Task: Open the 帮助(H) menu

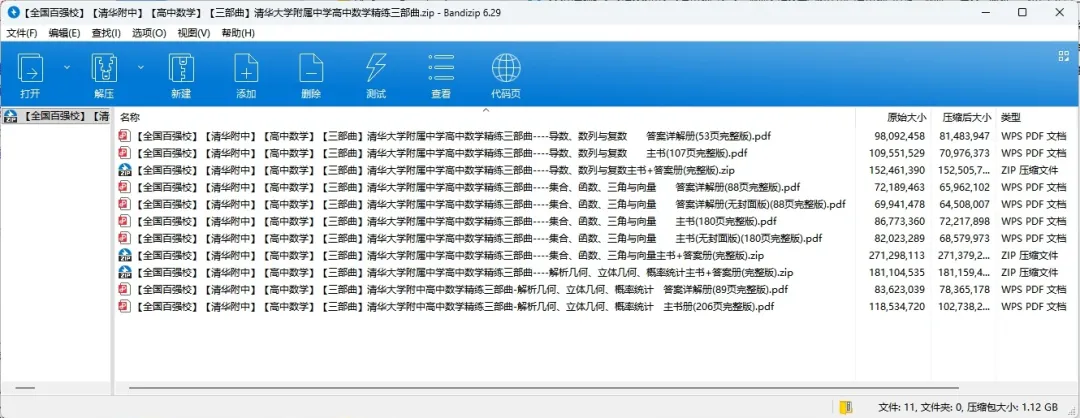Action: tap(238, 33)
